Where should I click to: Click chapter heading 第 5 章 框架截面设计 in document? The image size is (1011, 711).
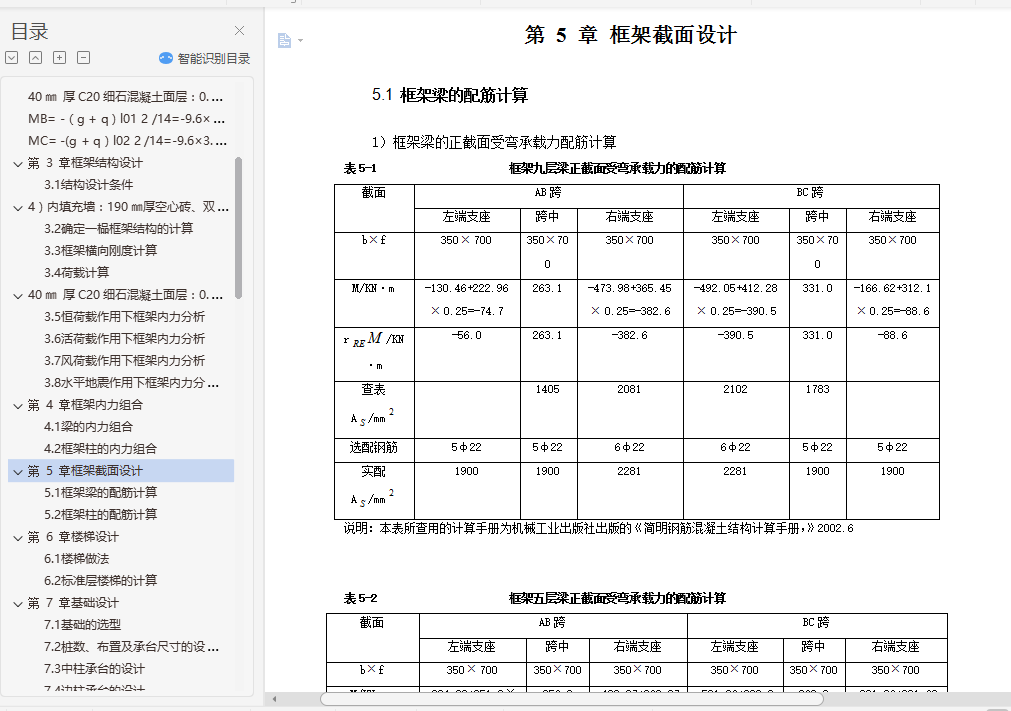click(631, 35)
